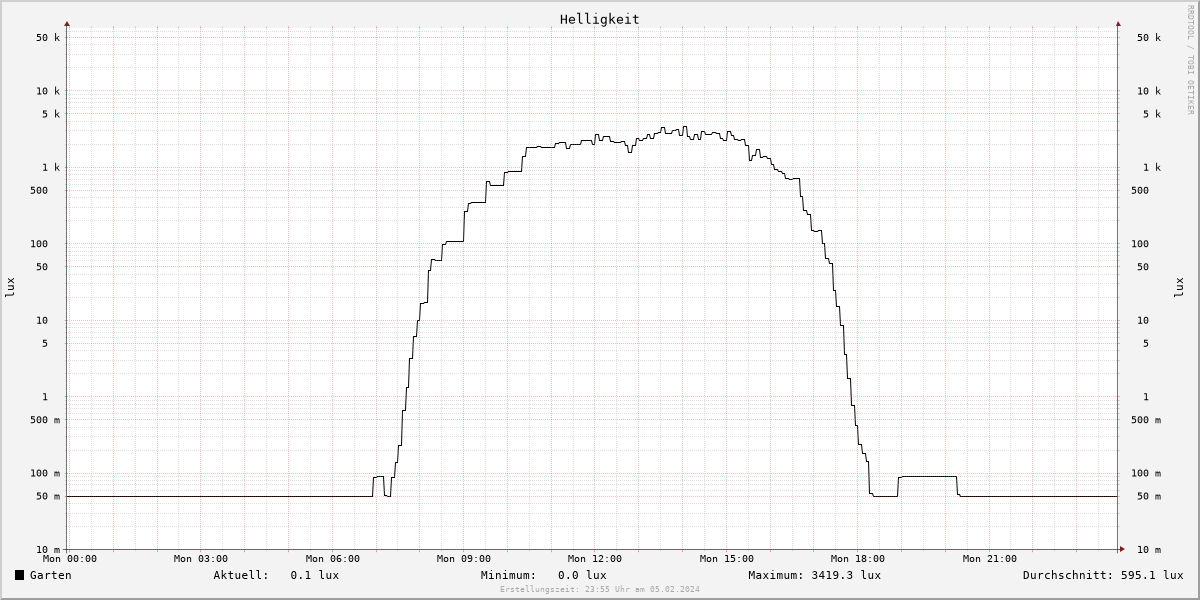Image resolution: width=1200 pixels, height=600 pixels.
Task: Click the right axis 10 m label
Action: pyautogui.click(x=1149, y=550)
